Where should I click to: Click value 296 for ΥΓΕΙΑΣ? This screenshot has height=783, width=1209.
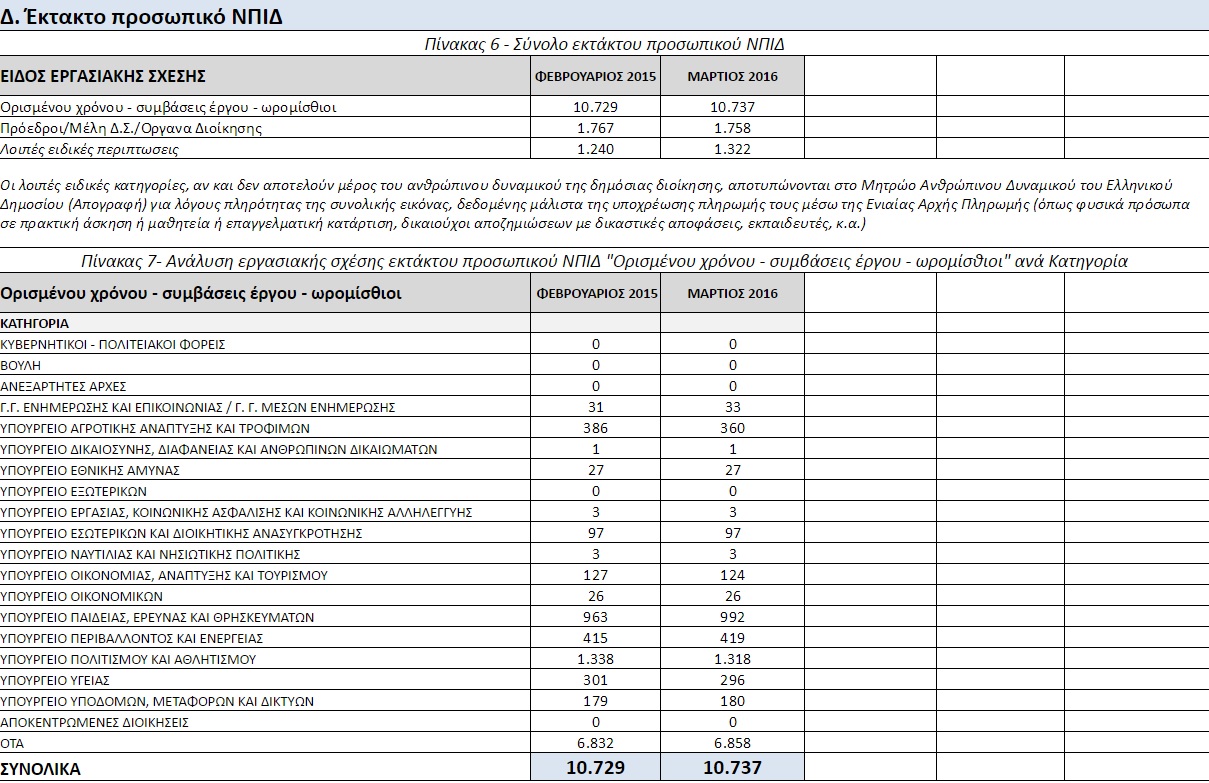point(732,680)
